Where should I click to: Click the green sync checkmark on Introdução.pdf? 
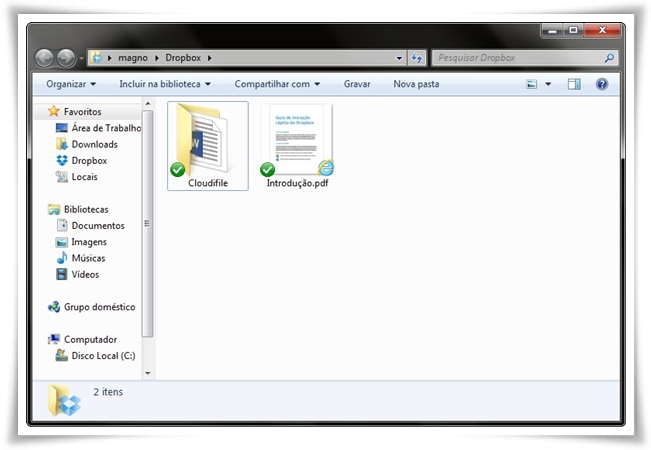[x=267, y=169]
